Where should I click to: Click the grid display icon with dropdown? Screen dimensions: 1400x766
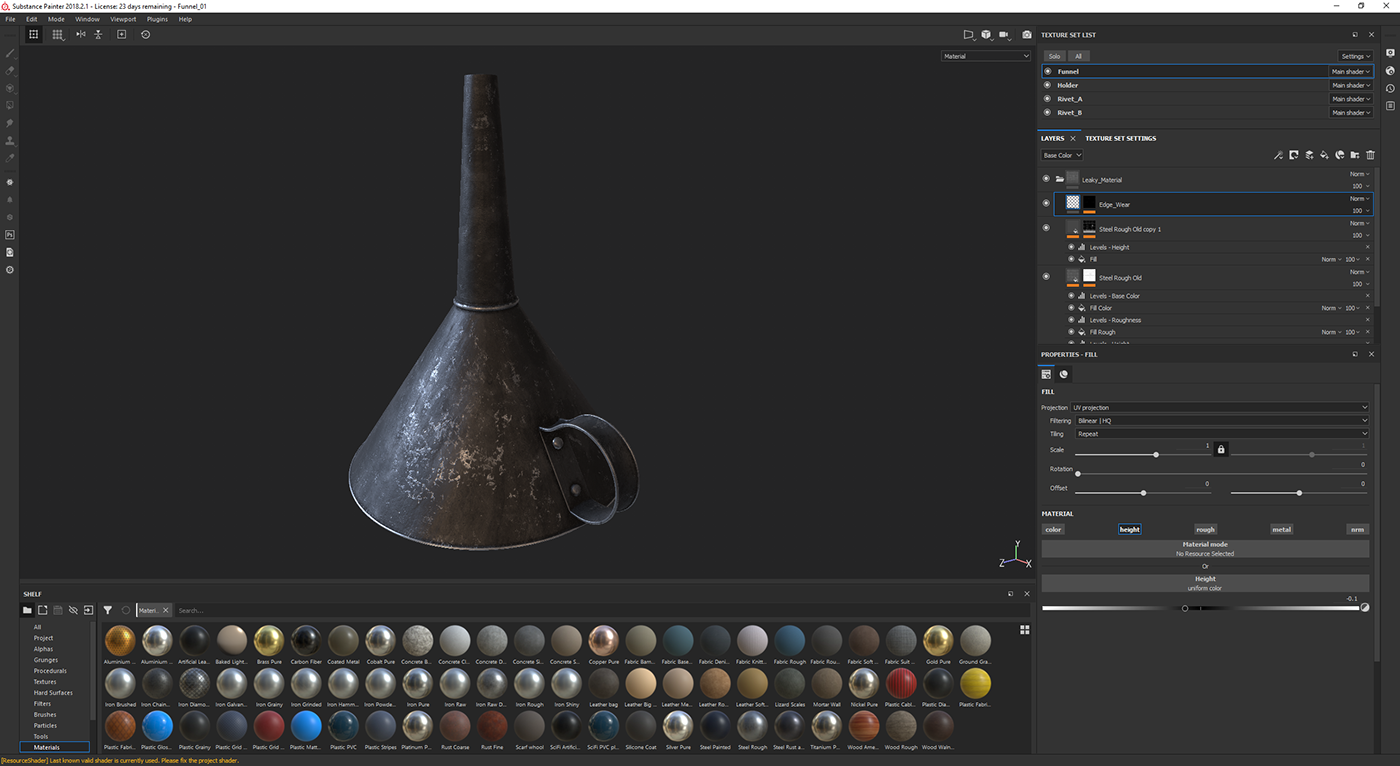coord(59,34)
